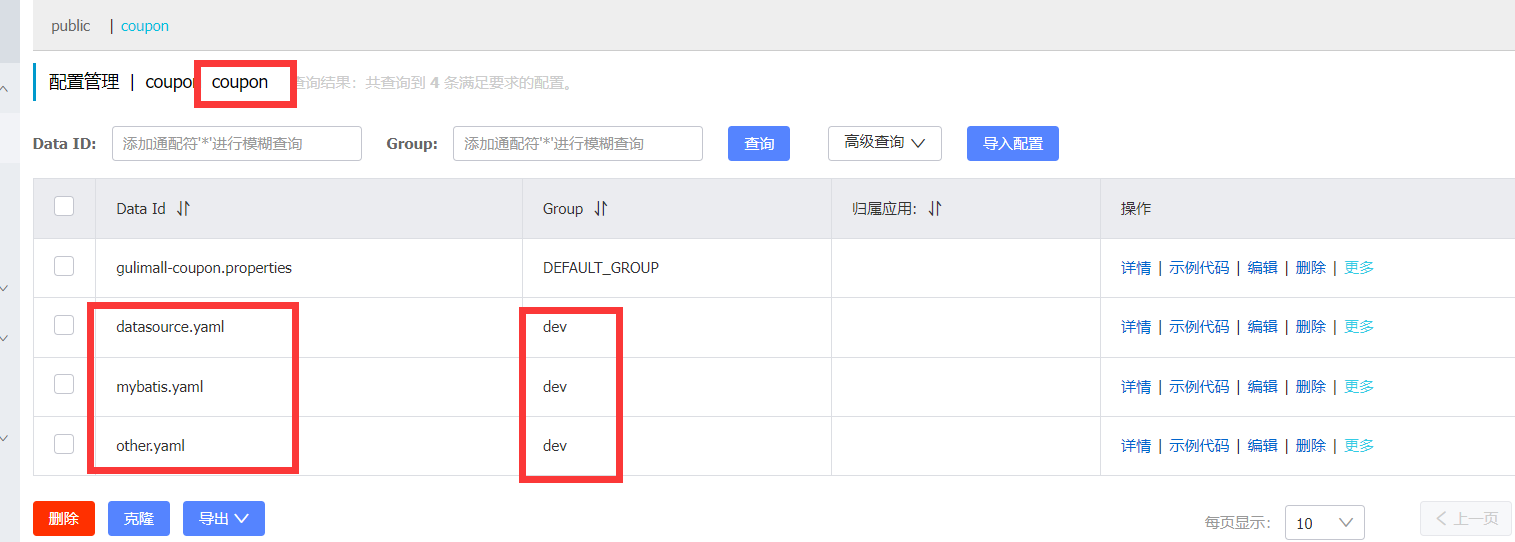Image resolution: width=1515 pixels, height=542 pixels.
Task: Tick the mybatis.yaml row checkbox
Action: [64, 384]
